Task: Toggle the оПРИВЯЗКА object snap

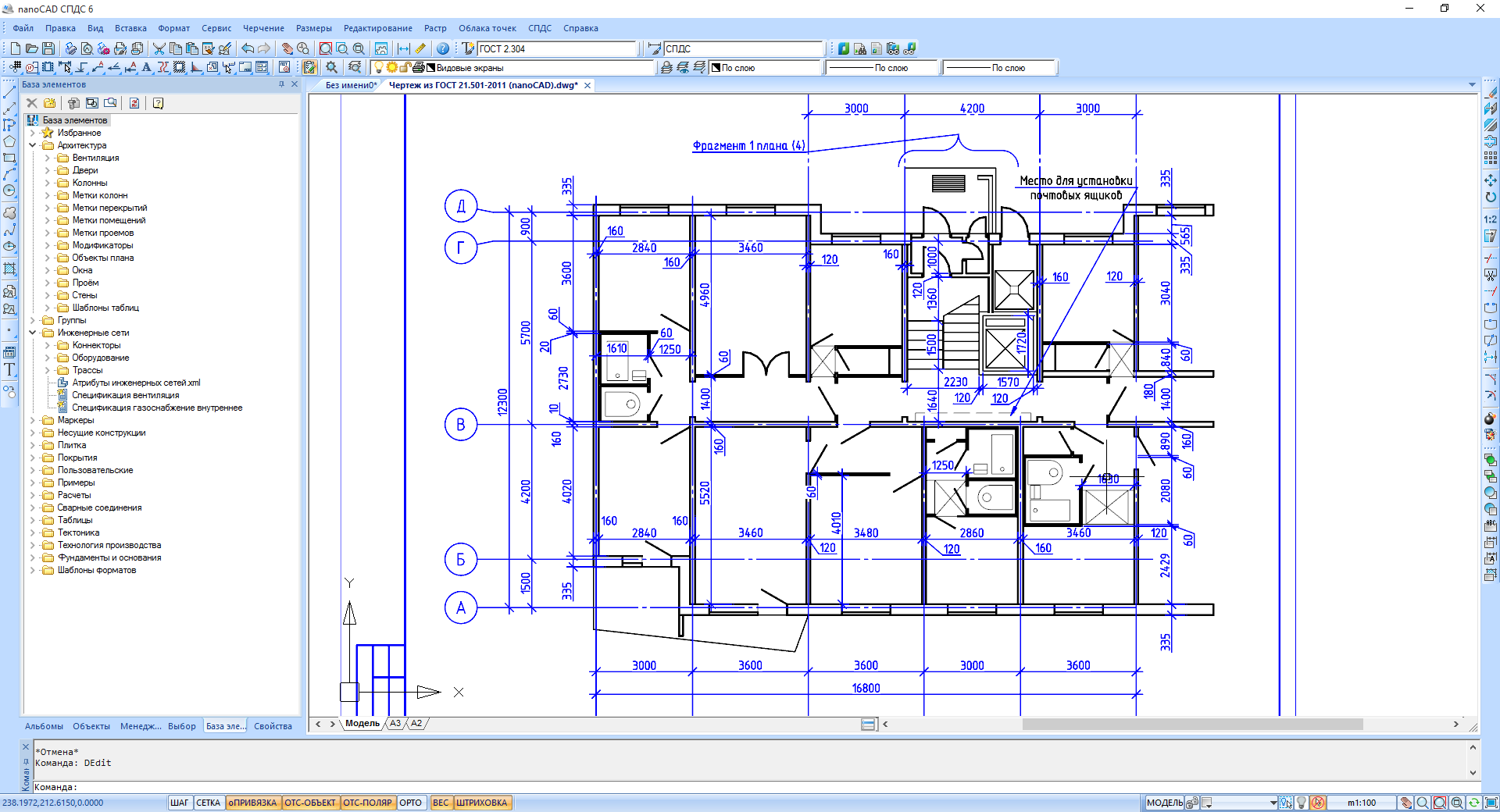Action: pyautogui.click(x=253, y=803)
